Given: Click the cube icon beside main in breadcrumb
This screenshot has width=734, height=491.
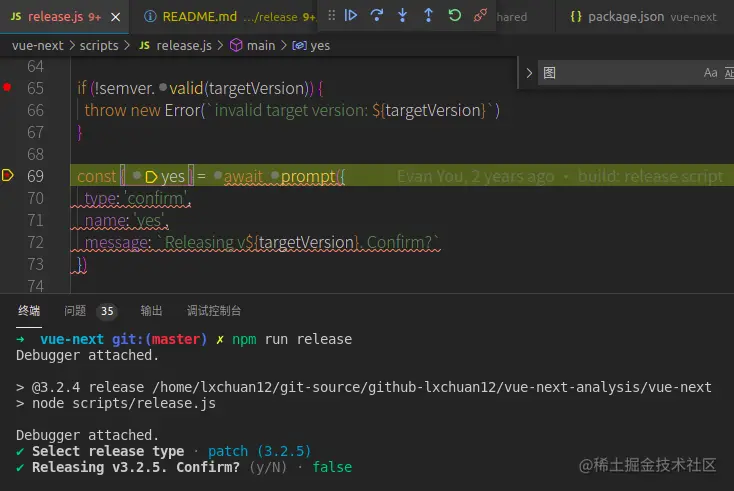Looking at the screenshot, I should coord(236,45).
